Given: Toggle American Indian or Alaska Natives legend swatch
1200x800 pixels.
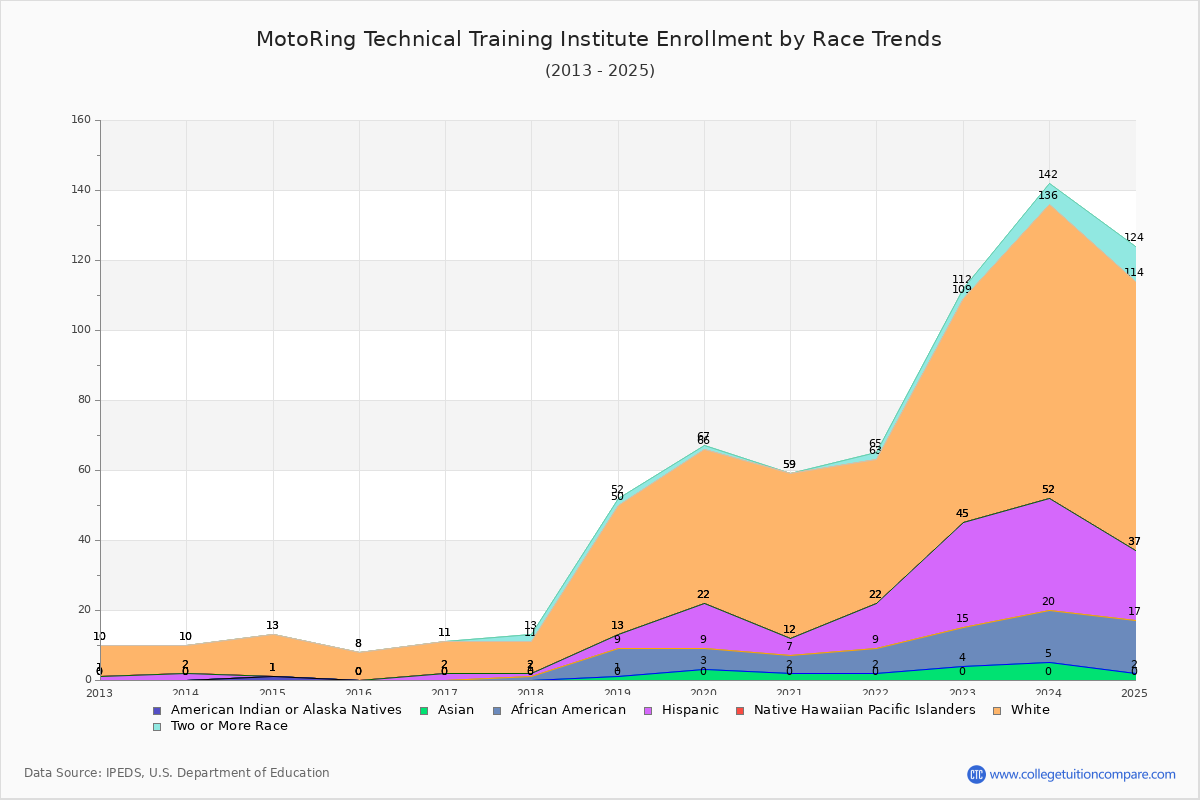Looking at the screenshot, I should click(x=157, y=710).
